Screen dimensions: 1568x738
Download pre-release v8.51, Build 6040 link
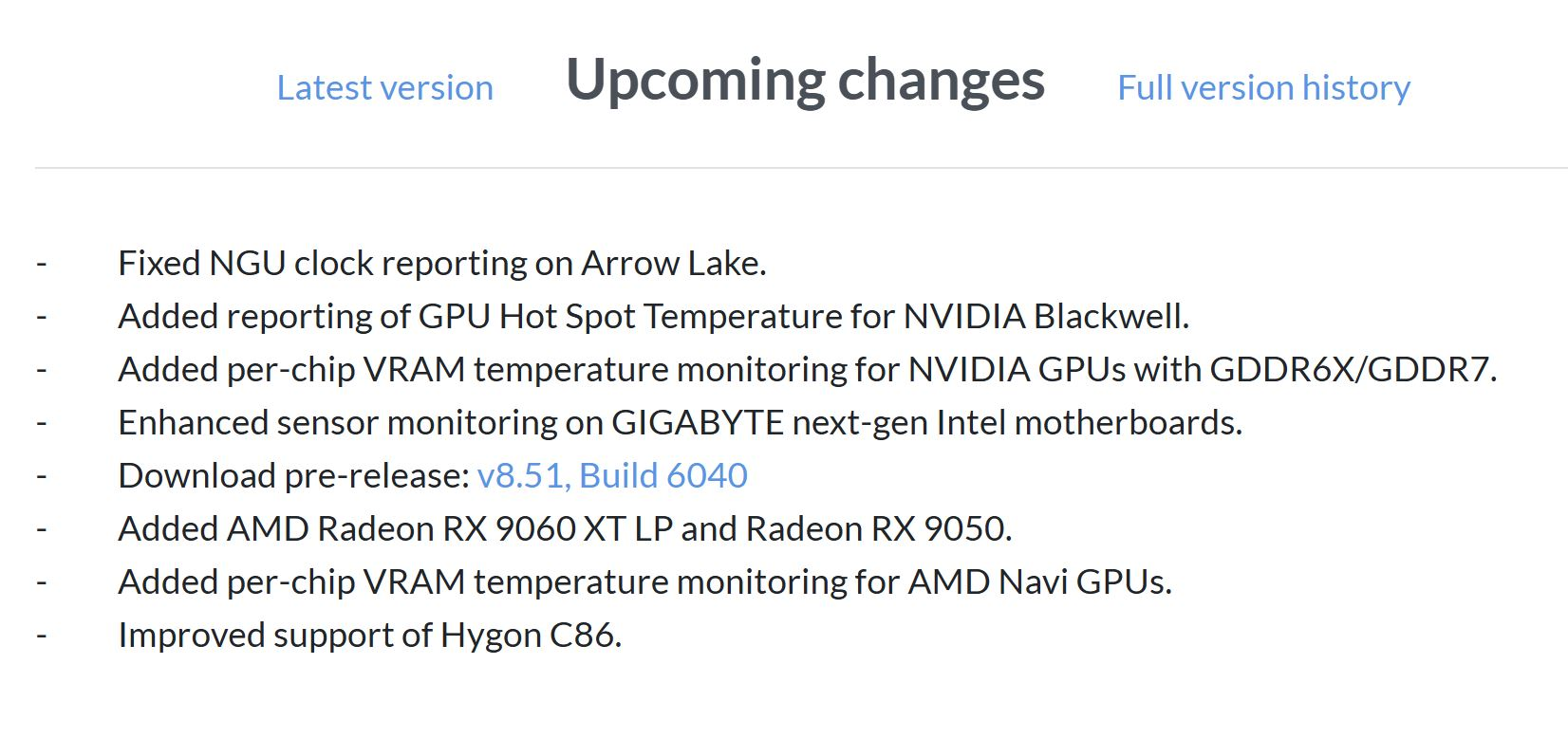612,475
